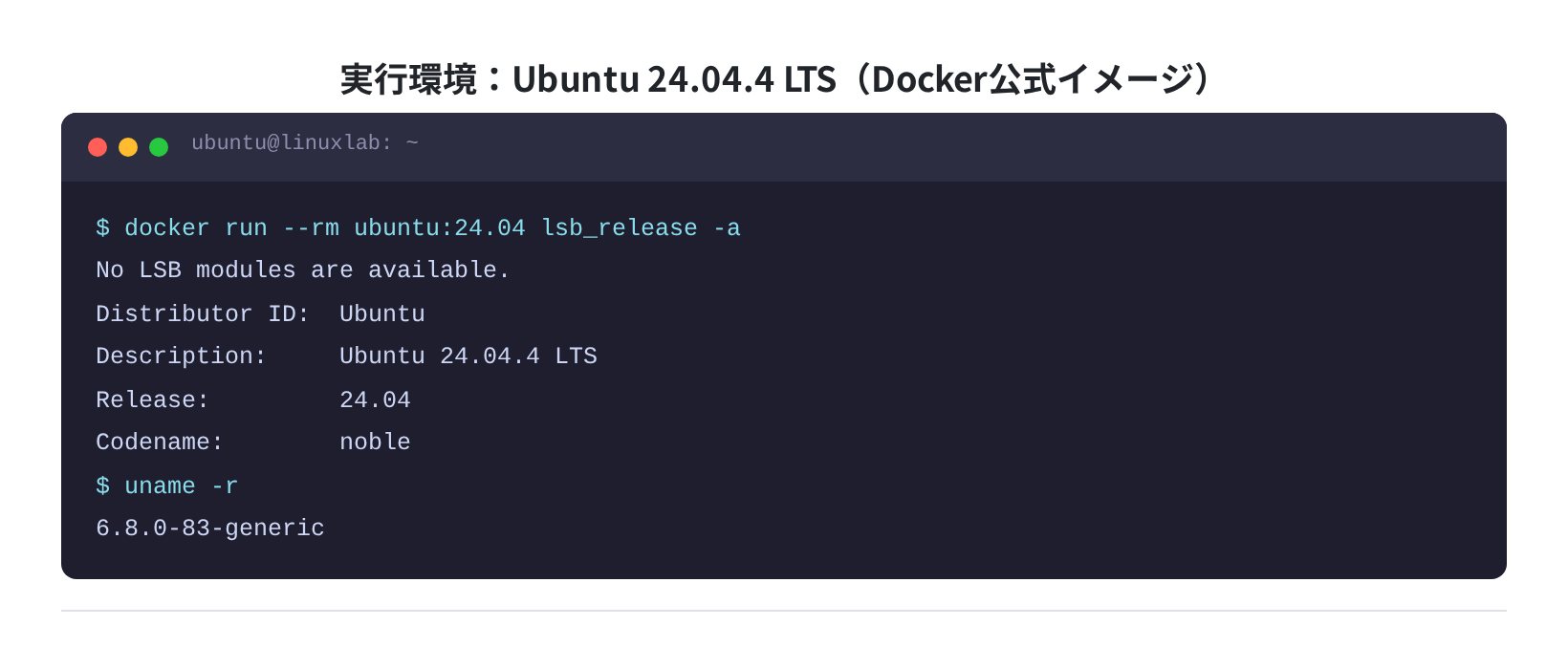Click the terminal title ubuntu@linuxlab: ~
Screen dimensions: 1568x669
pyautogui.click(x=305, y=143)
